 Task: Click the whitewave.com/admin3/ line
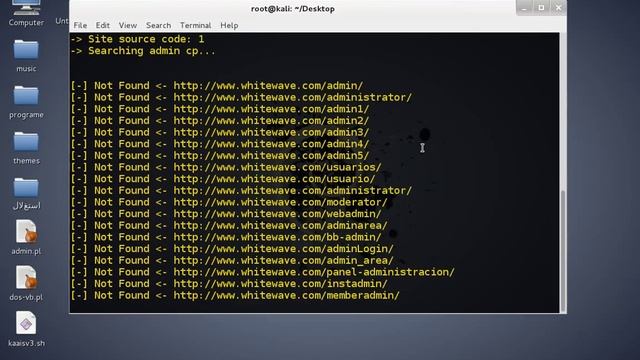point(220,132)
